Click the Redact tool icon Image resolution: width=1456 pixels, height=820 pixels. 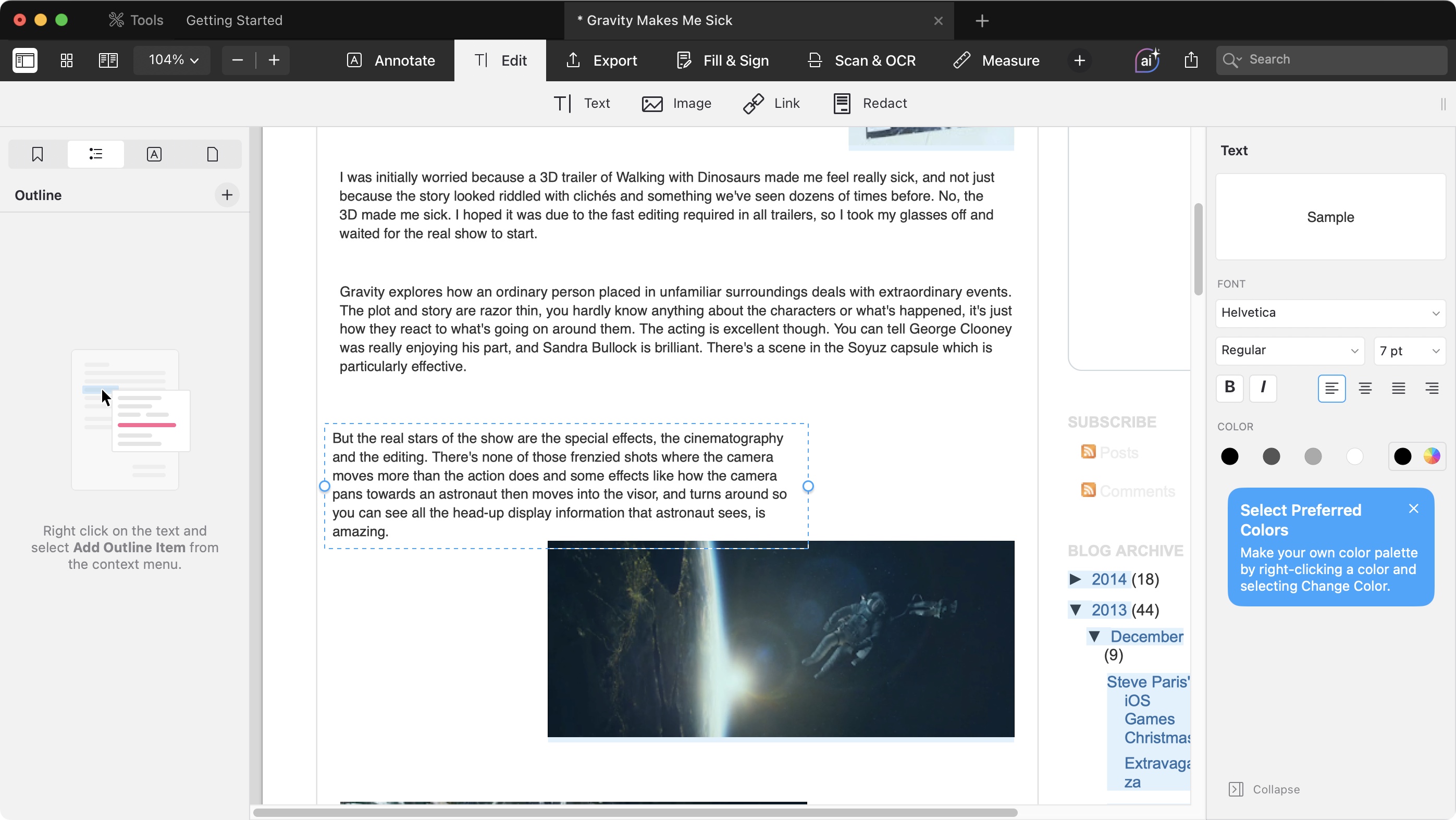pyautogui.click(x=841, y=102)
